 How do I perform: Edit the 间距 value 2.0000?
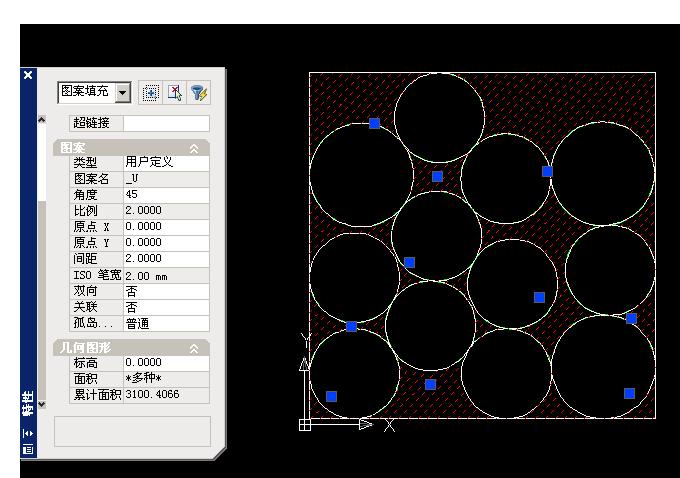pyautogui.click(x=166, y=259)
